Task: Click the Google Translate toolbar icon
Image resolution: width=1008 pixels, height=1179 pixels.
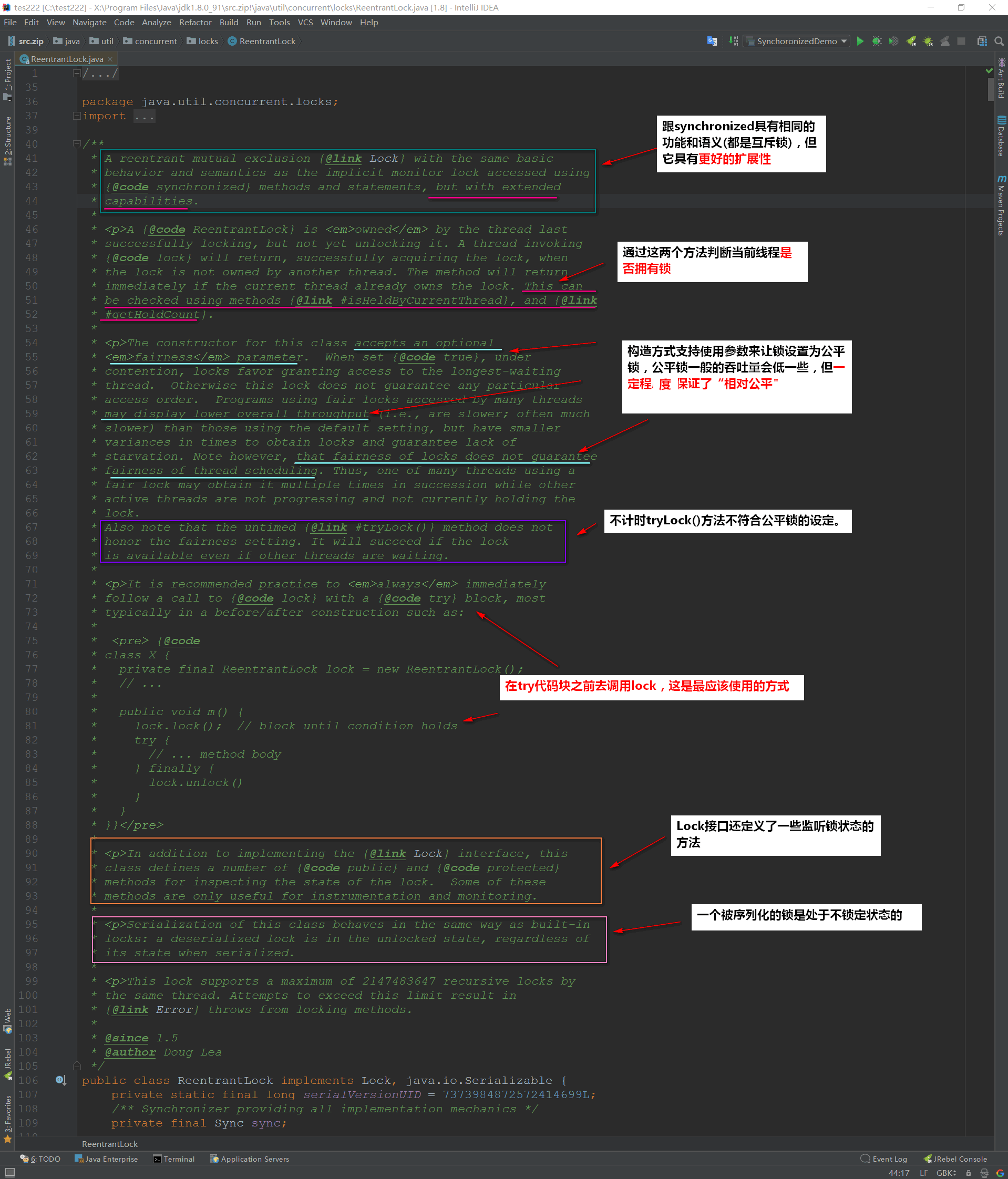Action: [712, 41]
